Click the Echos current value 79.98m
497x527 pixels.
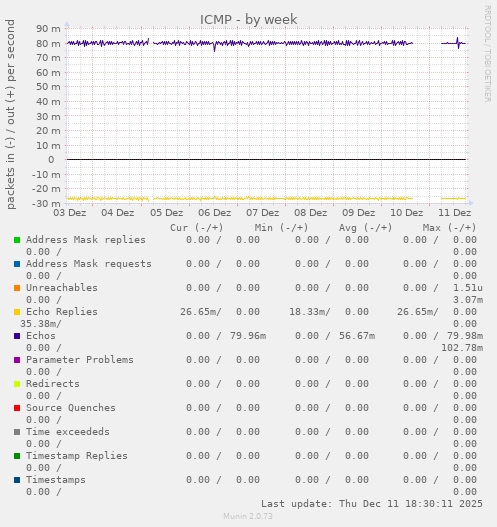[465, 336]
